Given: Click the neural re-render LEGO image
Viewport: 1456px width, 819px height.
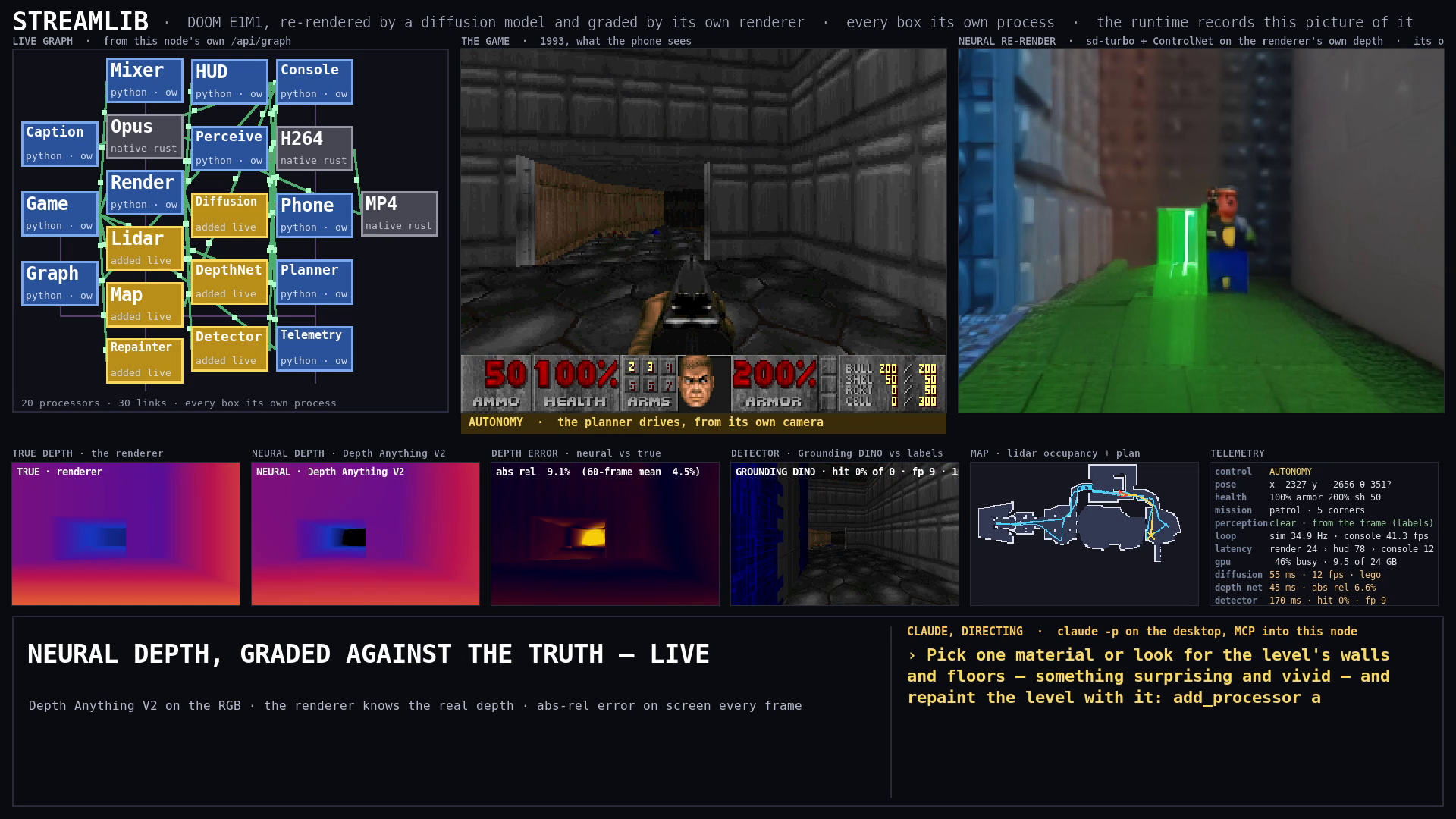Looking at the screenshot, I should pyautogui.click(x=1201, y=231).
